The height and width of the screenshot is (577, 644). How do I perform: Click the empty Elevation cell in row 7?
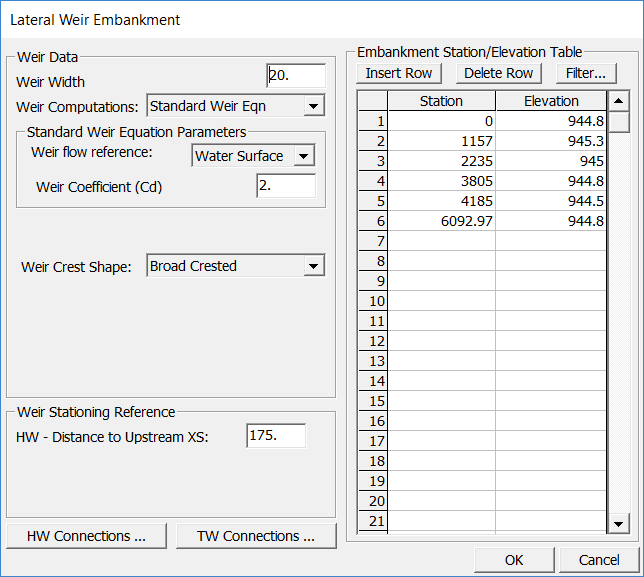pyautogui.click(x=551, y=241)
